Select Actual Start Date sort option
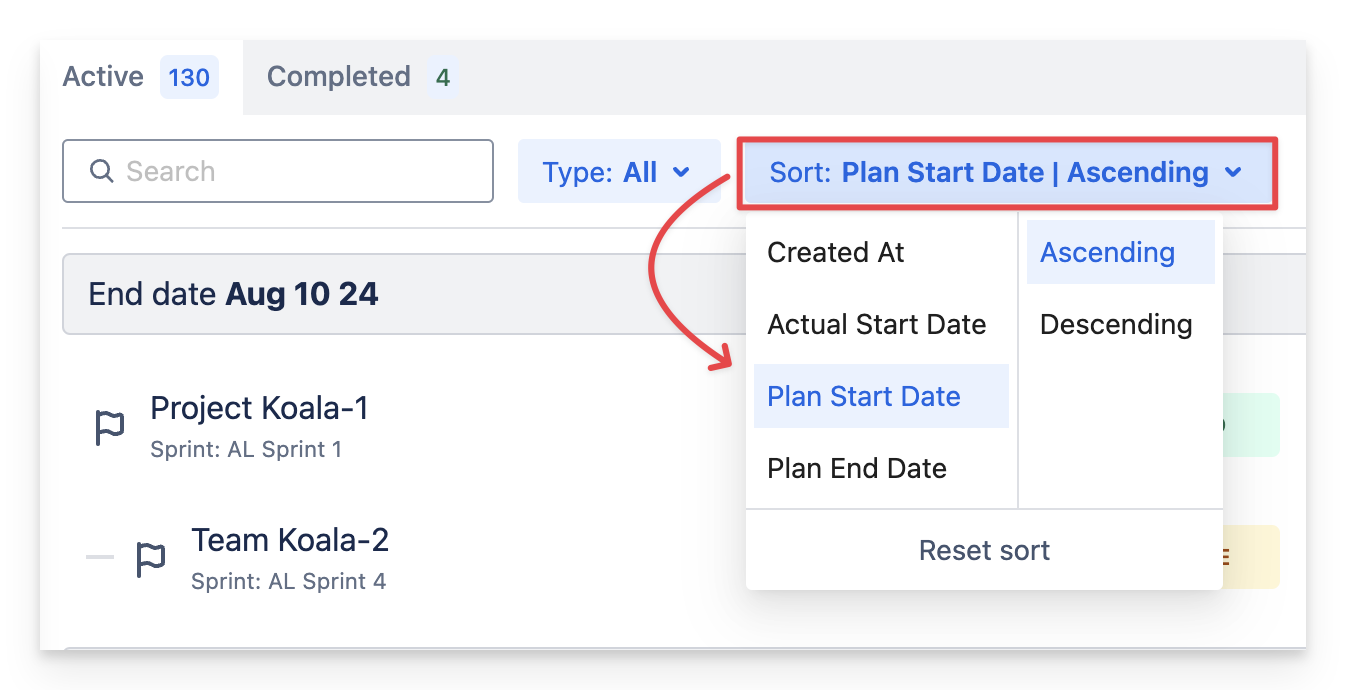 click(x=876, y=325)
